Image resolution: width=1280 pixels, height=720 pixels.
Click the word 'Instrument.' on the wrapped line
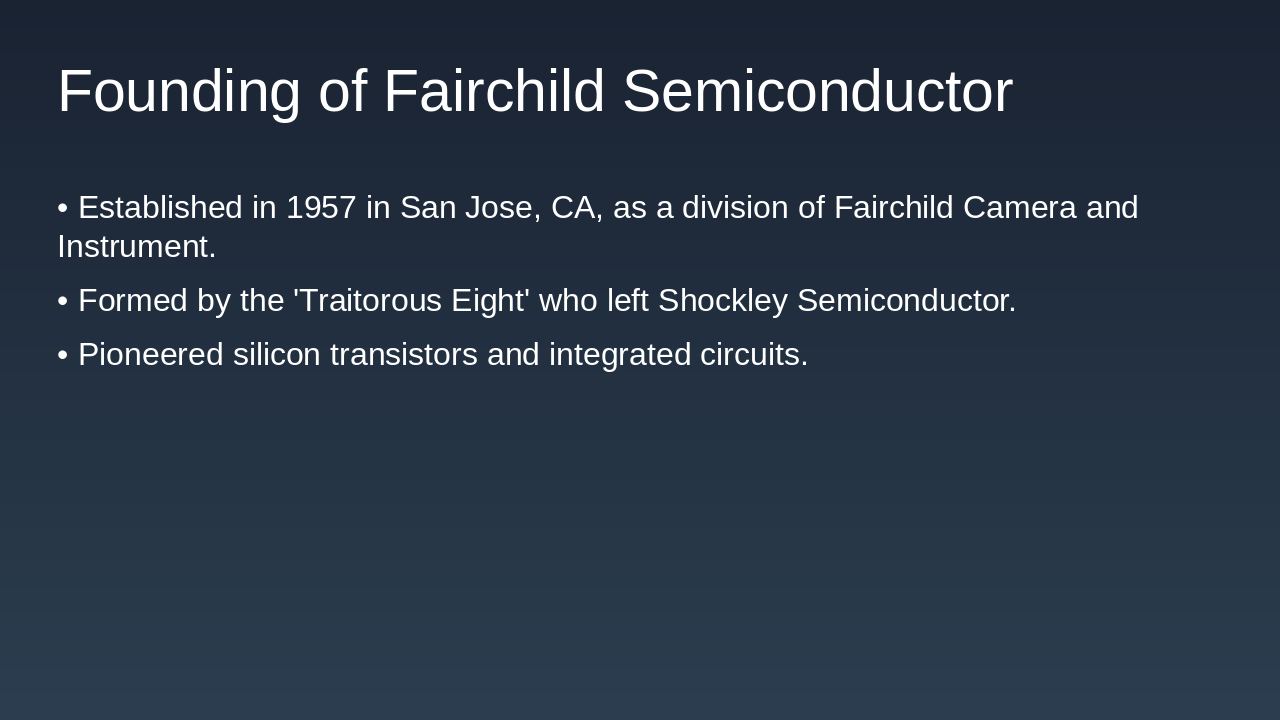pos(137,247)
